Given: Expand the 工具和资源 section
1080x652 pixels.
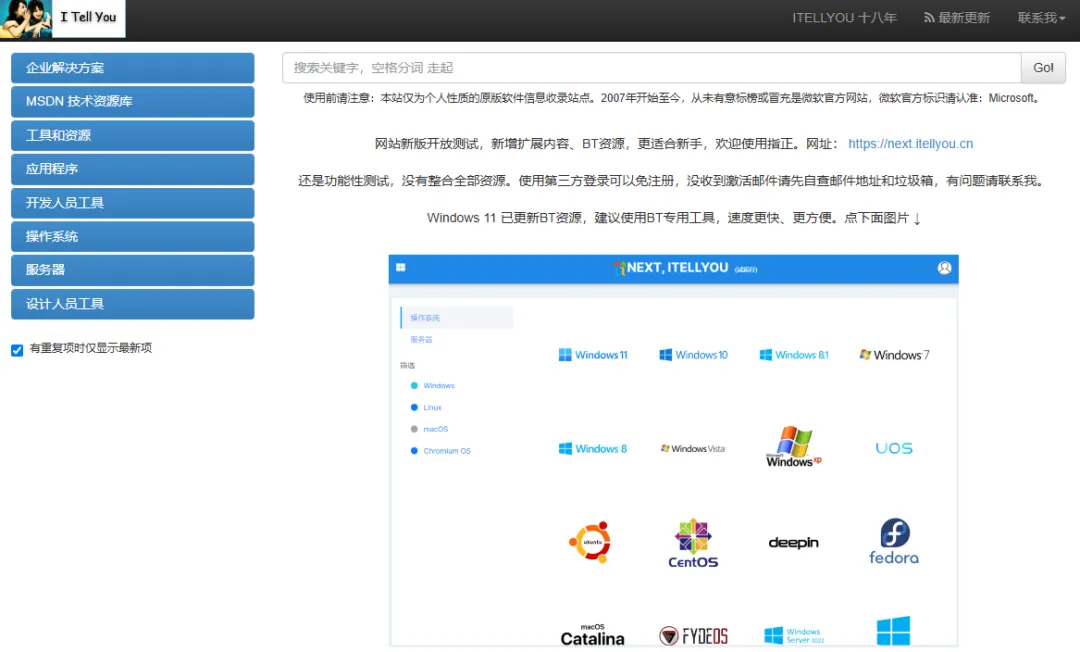Looking at the screenshot, I should [132, 136].
